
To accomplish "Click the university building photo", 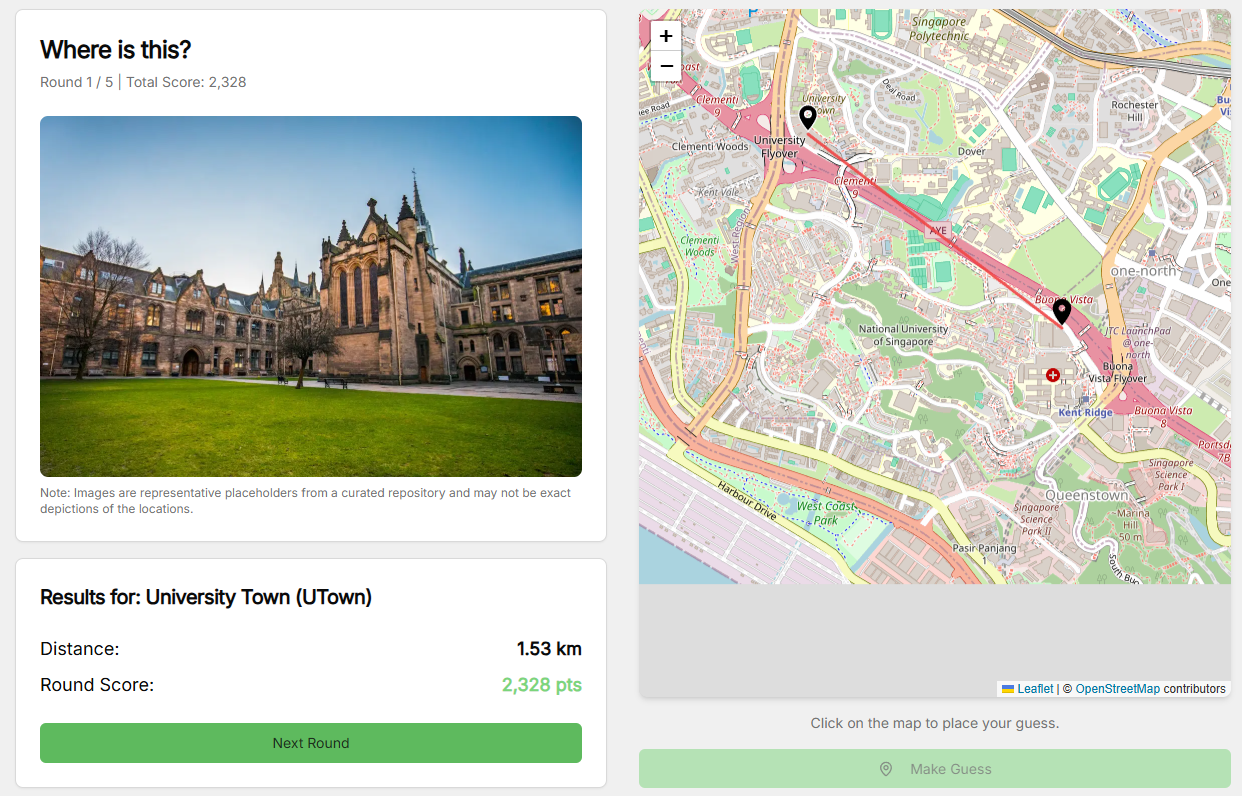I will tap(311, 296).
